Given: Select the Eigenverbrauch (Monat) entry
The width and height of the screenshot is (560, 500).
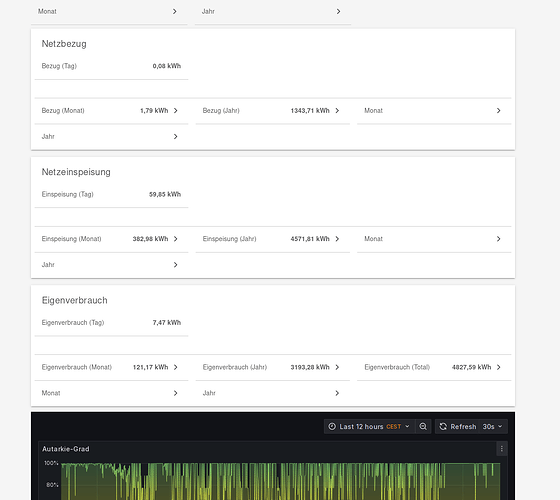Looking at the screenshot, I should 111,367.
